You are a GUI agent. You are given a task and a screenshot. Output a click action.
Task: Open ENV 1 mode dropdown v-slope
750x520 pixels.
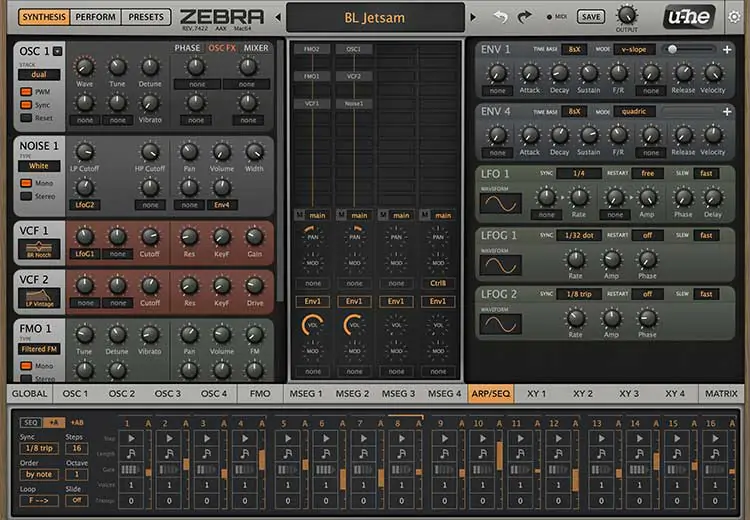tap(634, 49)
